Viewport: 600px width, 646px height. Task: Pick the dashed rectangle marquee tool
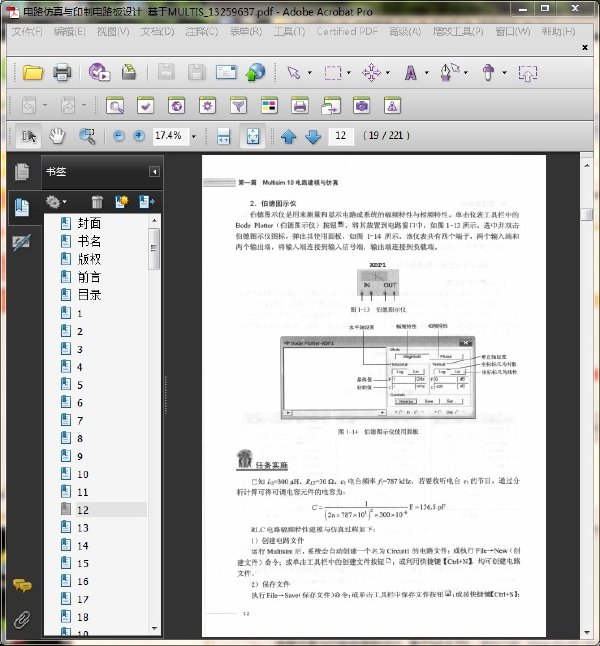click(333, 73)
